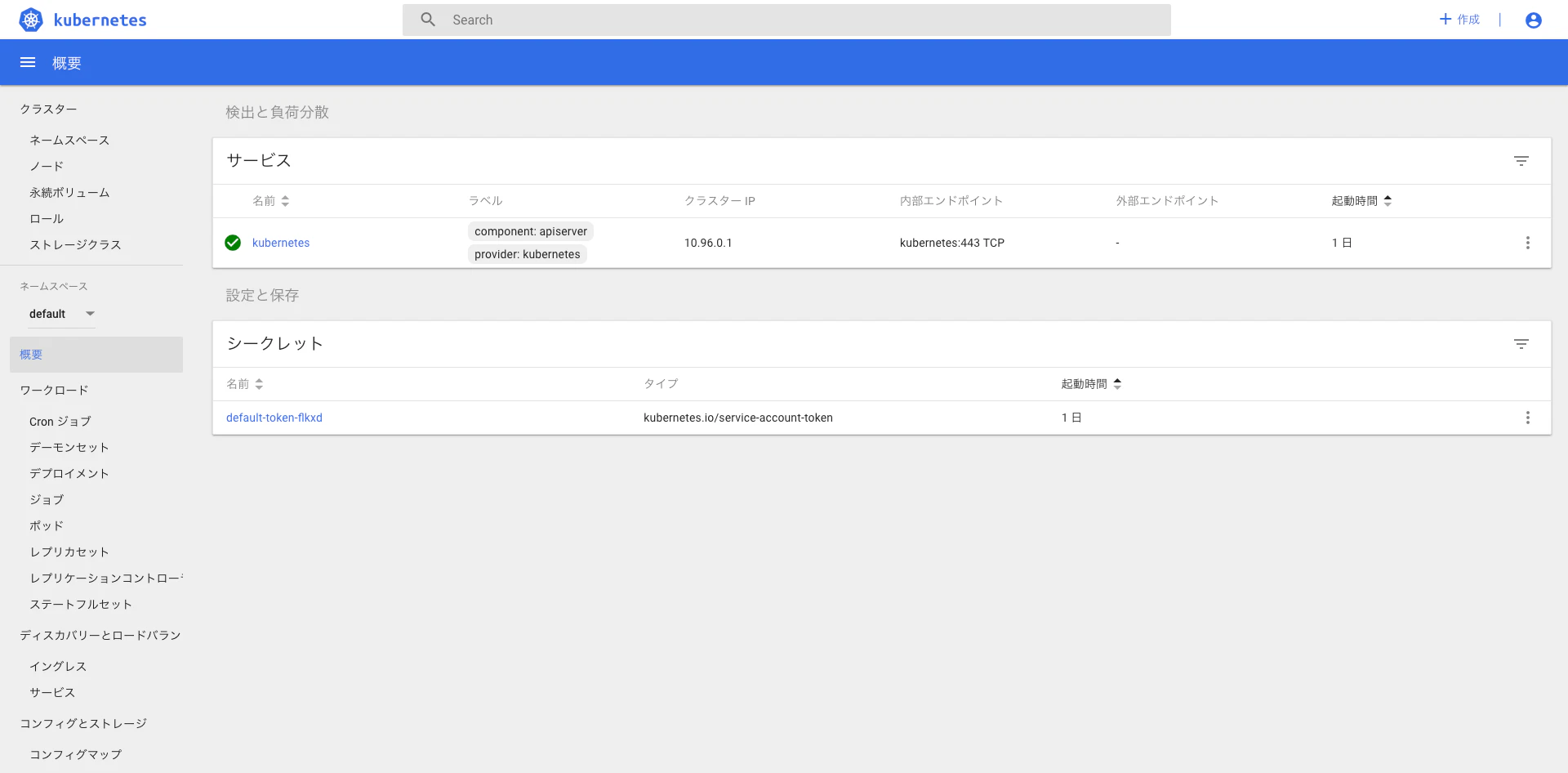Click internal endpoint kubernetes:443 TCP
Image resolution: width=1568 pixels, height=773 pixels.
tap(952, 243)
